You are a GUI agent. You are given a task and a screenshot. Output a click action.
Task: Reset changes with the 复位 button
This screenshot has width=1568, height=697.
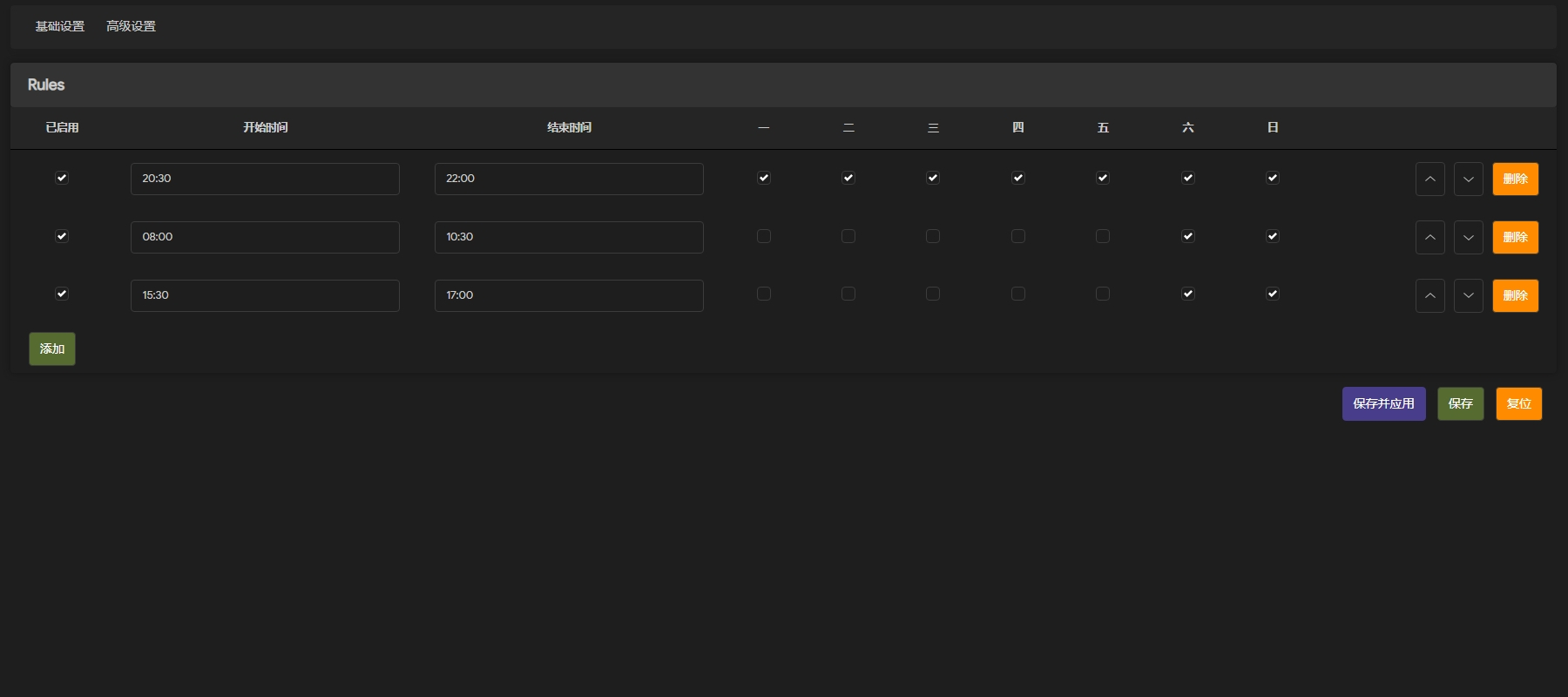click(1518, 404)
